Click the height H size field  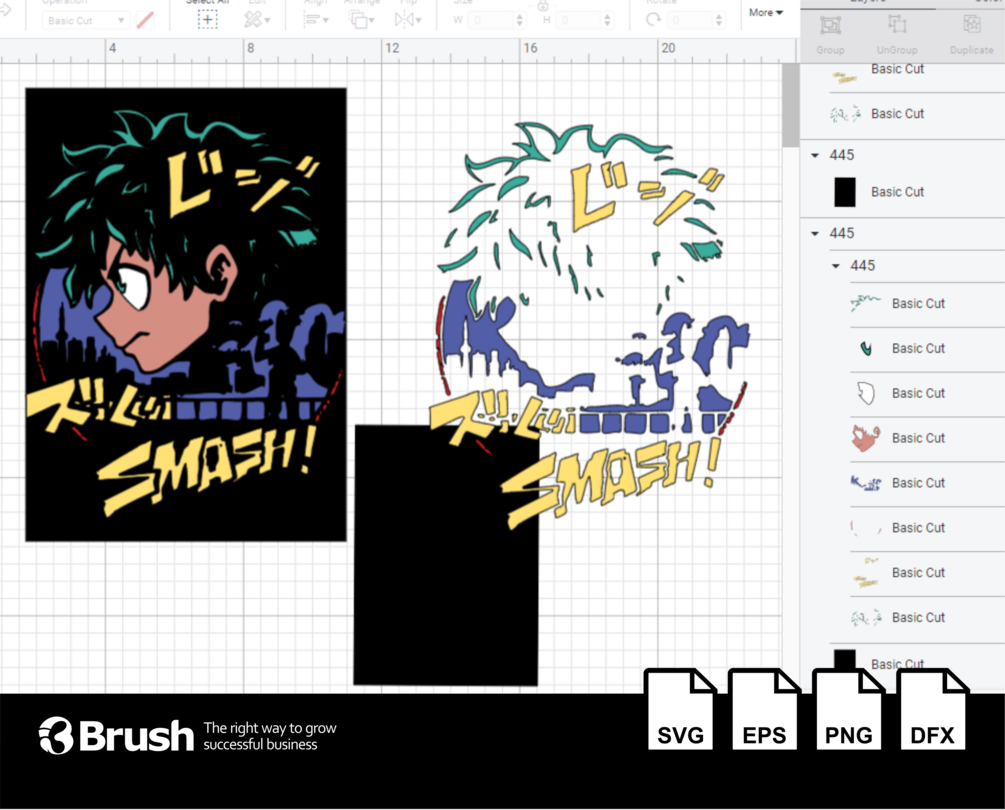(x=579, y=21)
